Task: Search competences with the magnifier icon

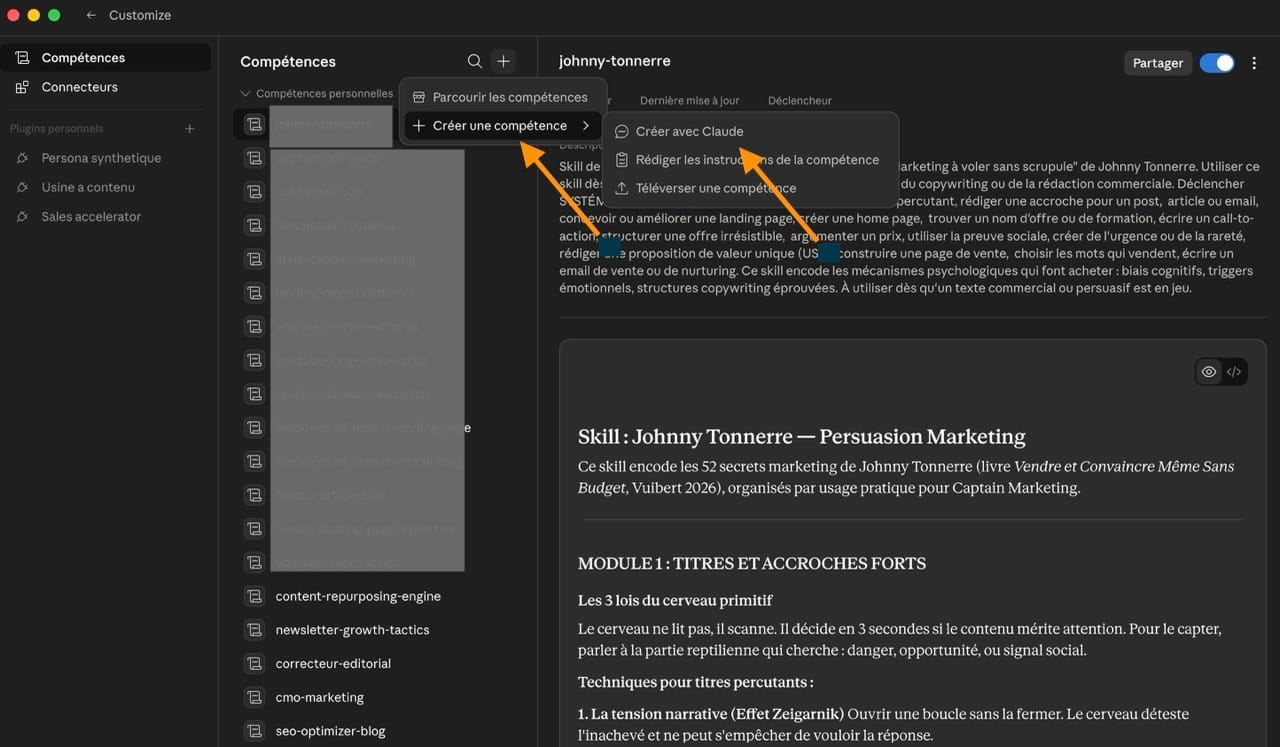Action: click(x=475, y=62)
